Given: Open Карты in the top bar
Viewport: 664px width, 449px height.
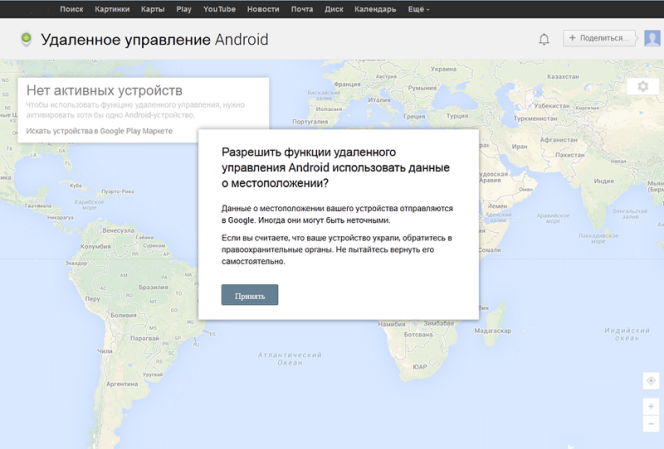Looking at the screenshot, I should pyautogui.click(x=152, y=9).
